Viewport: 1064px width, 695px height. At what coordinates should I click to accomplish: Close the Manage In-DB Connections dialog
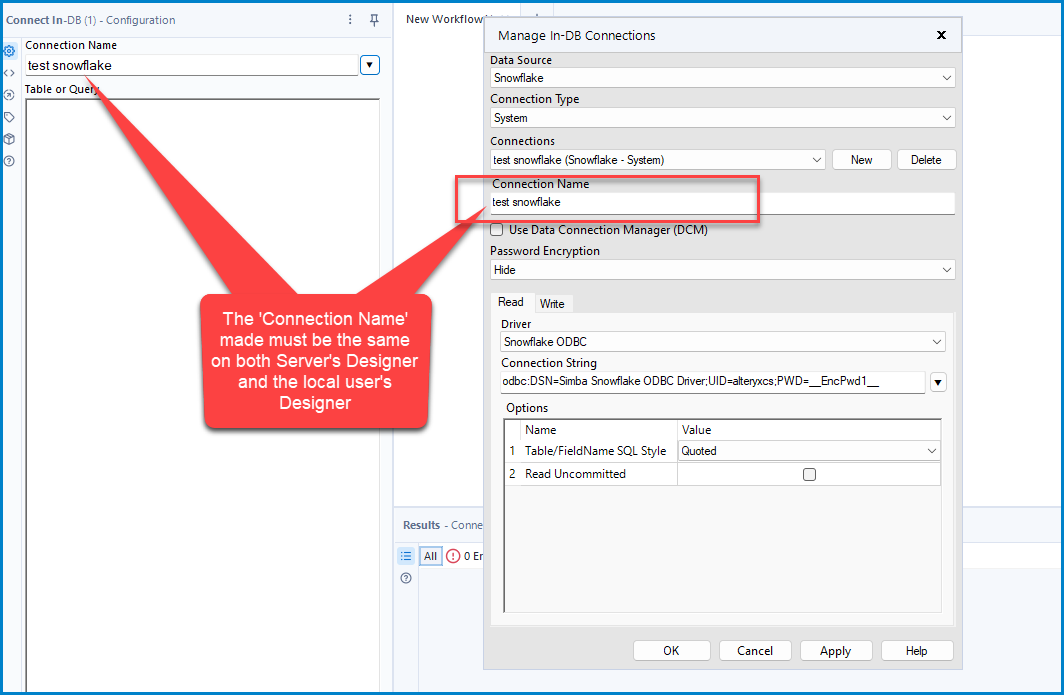pyautogui.click(x=941, y=35)
